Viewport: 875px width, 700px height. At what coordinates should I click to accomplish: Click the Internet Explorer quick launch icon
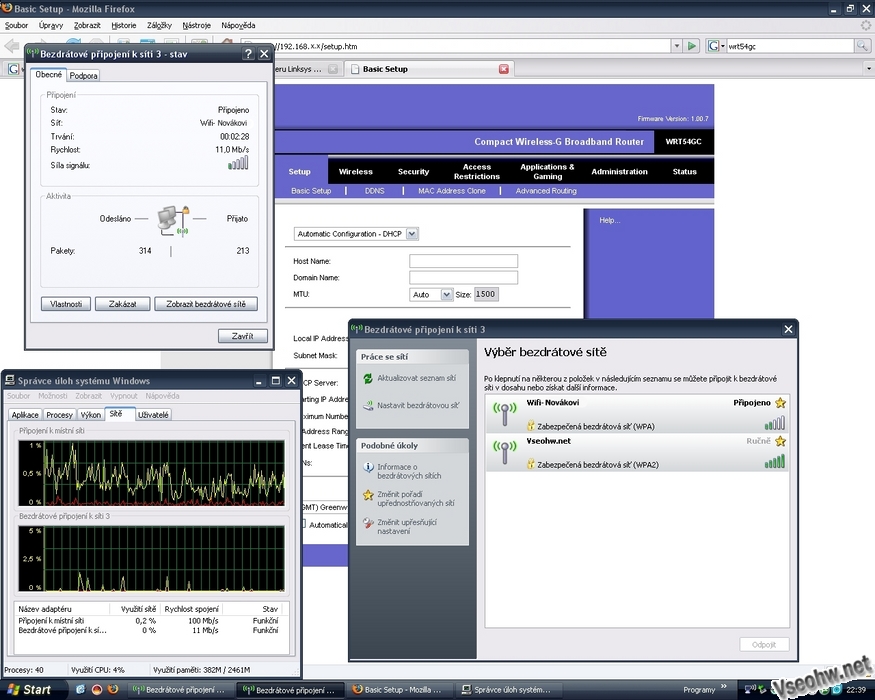coord(80,689)
